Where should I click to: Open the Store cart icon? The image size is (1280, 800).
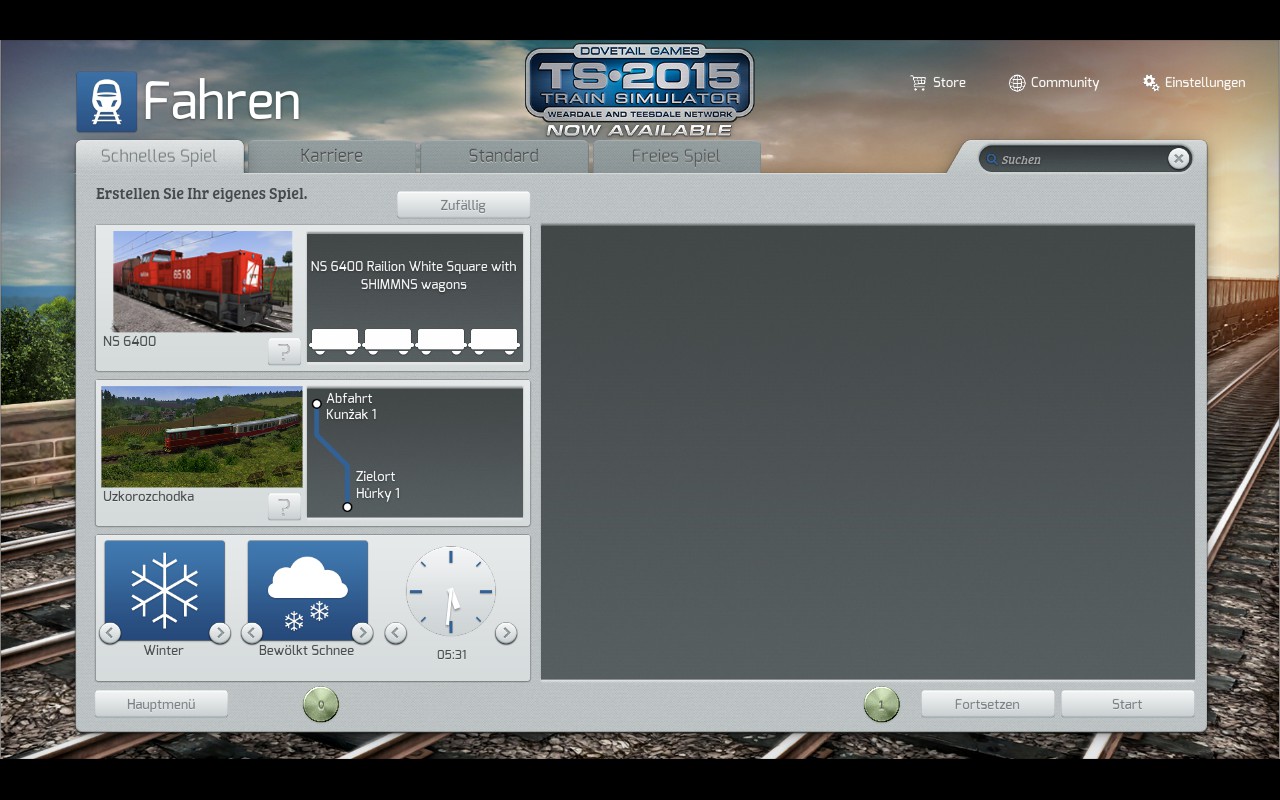918,83
